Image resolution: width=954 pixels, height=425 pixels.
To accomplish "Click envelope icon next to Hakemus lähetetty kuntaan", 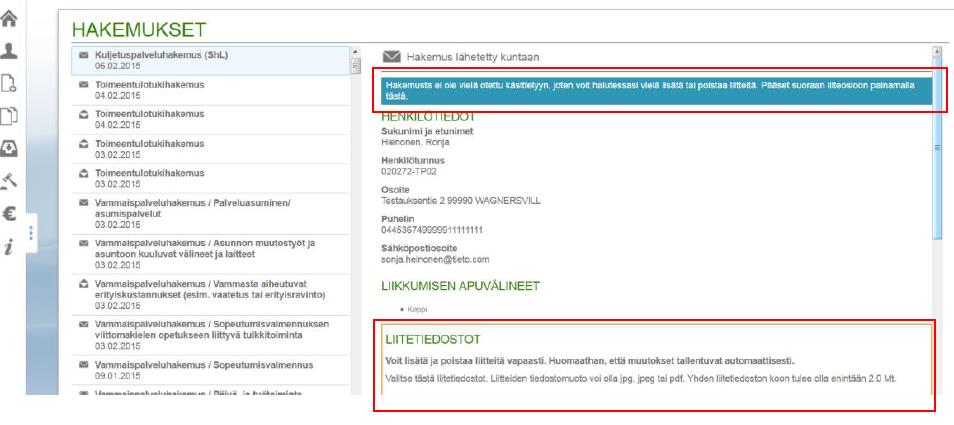I will pyautogui.click(x=392, y=57).
